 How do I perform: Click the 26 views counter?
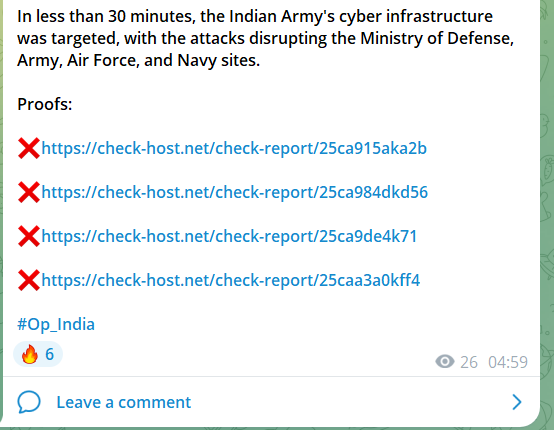[469, 363]
